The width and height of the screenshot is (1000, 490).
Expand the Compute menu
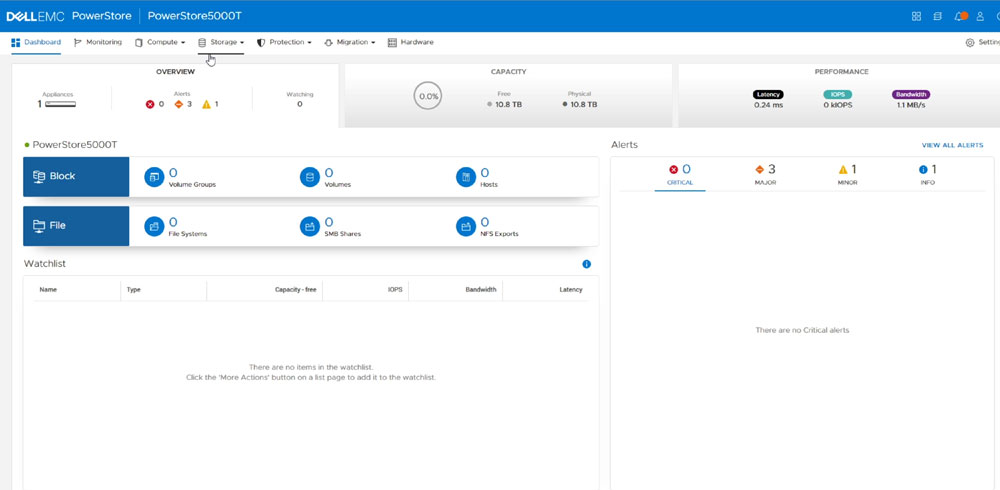pos(159,42)
